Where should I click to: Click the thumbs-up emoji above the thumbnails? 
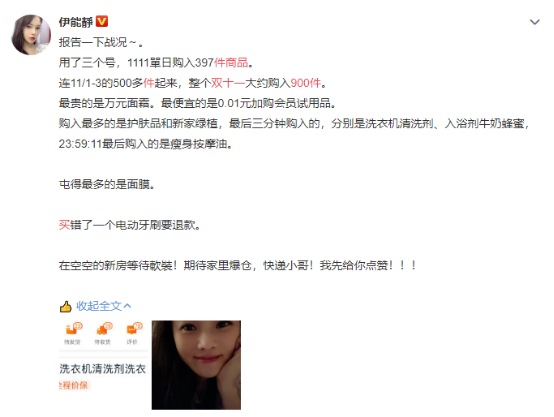coord(66,306)
